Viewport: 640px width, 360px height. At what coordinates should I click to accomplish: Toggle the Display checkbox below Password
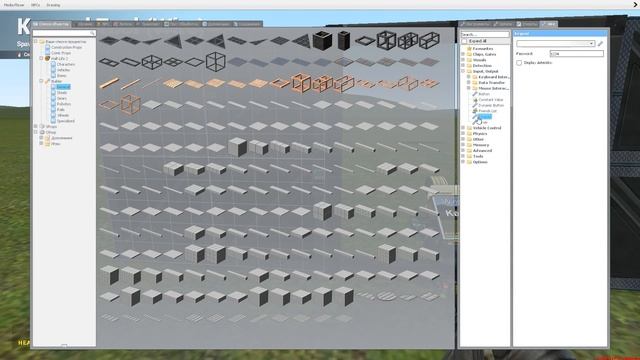point(519,63)
